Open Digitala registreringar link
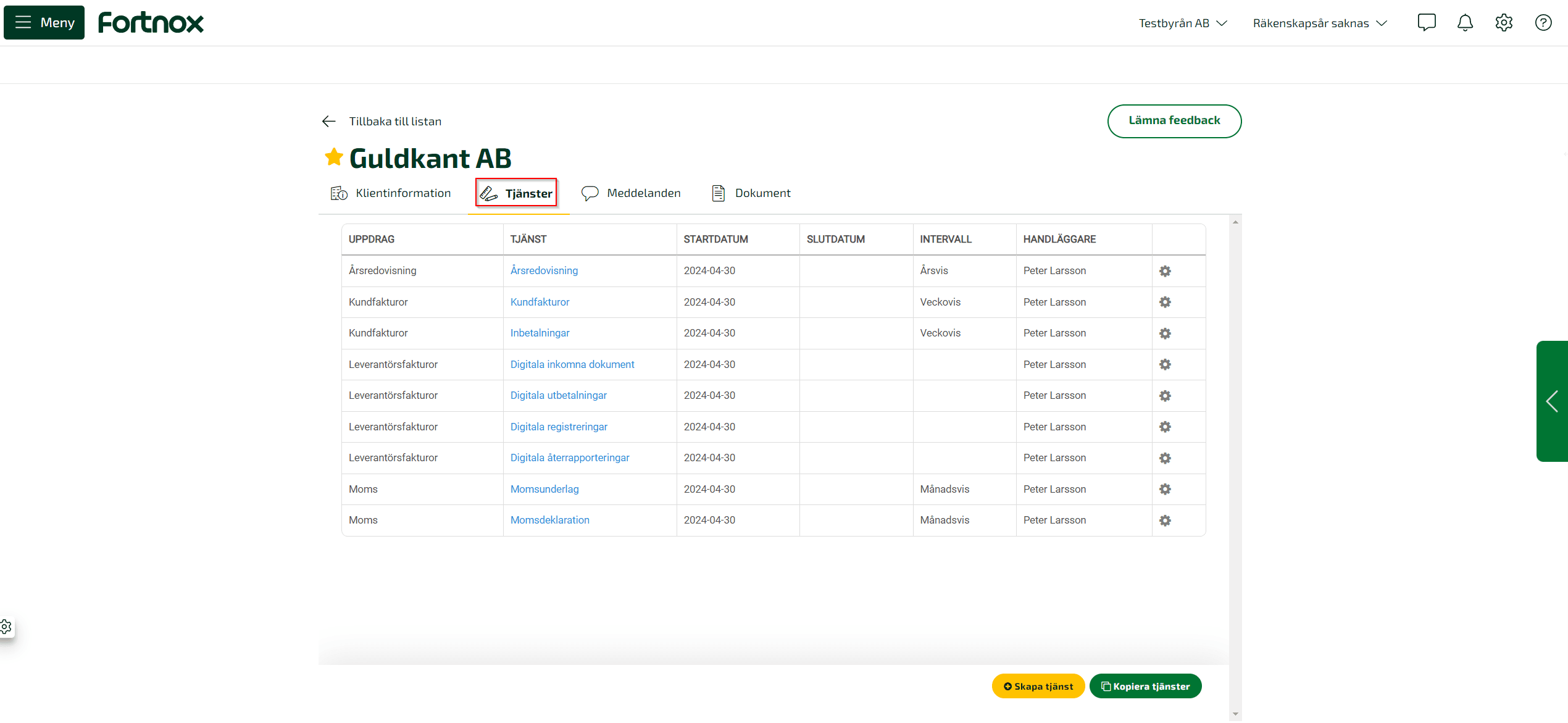Viewport: 1568px width, 723px height. tap(559, 427)
